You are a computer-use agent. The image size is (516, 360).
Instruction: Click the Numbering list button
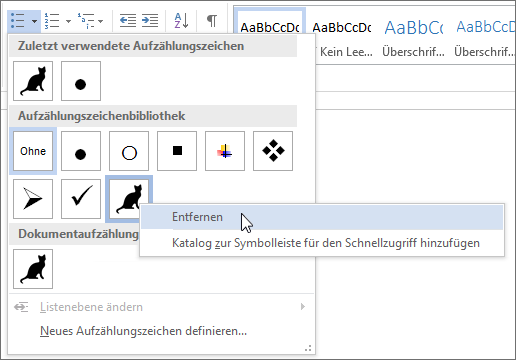click(x=52, y=21)
